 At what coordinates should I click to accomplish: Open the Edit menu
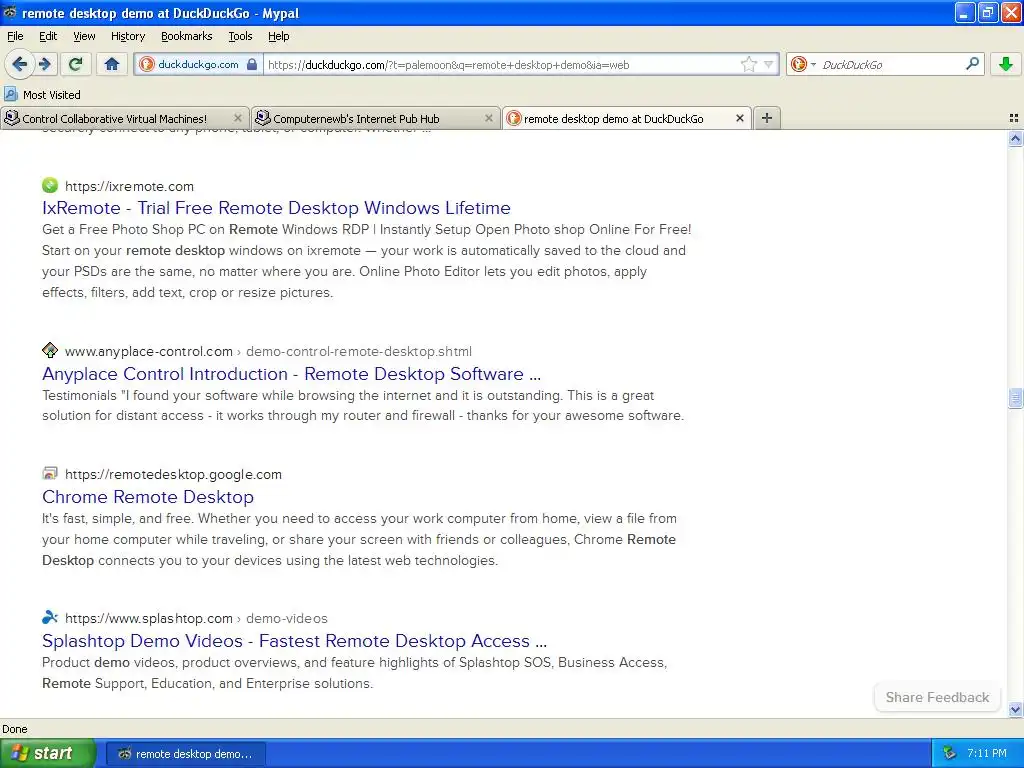click(x=48, y=36)
